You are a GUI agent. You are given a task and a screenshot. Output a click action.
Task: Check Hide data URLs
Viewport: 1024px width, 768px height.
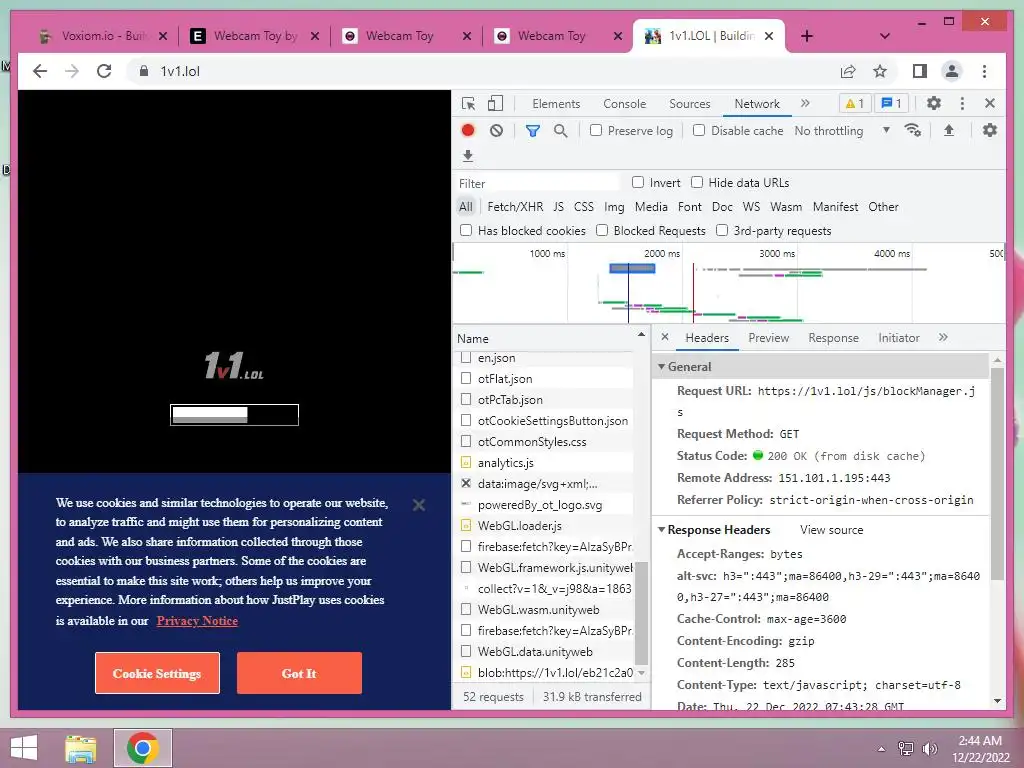click(697, 182)
